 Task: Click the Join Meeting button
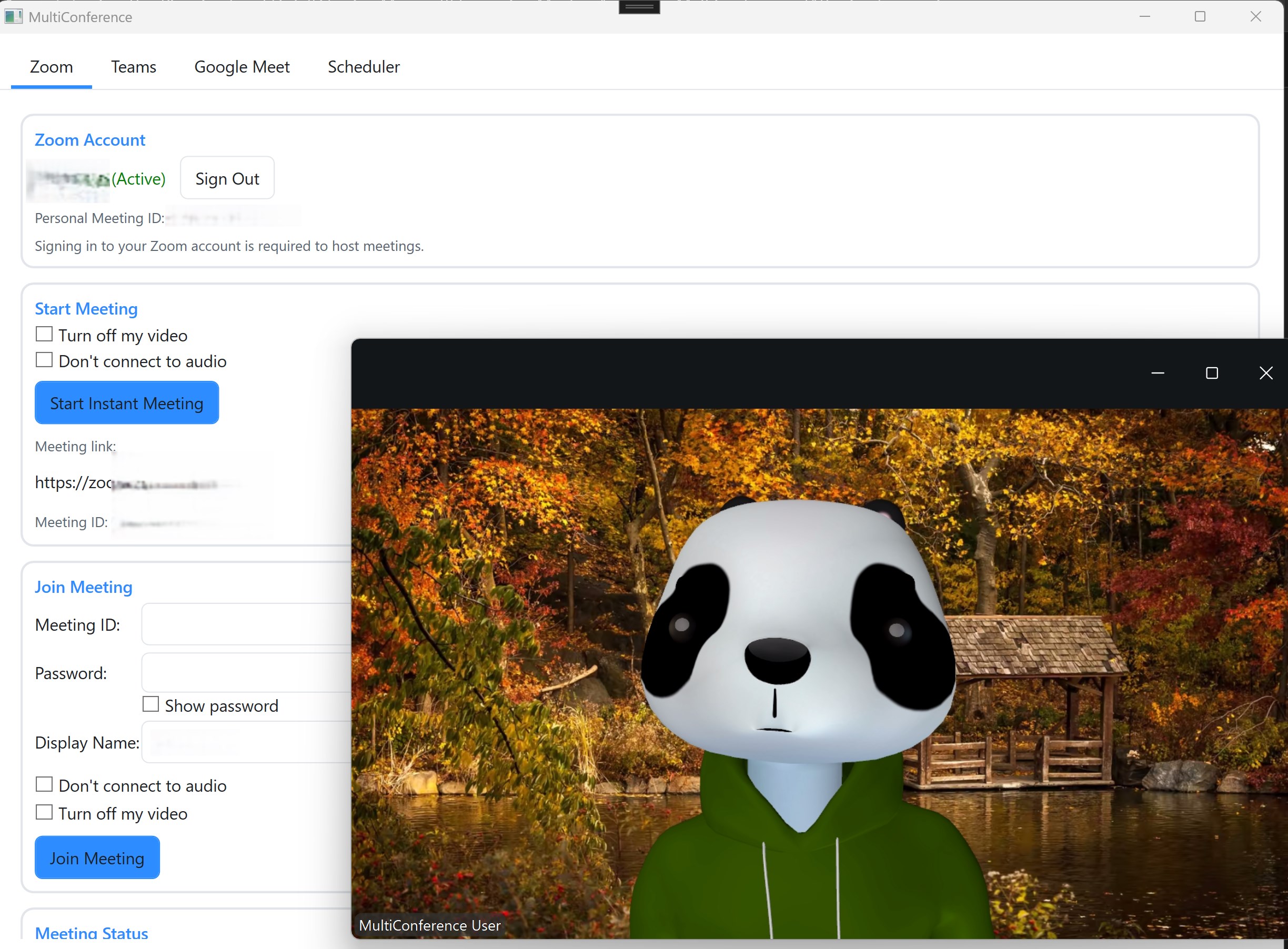pyautogui.click(x=97, y=857)
